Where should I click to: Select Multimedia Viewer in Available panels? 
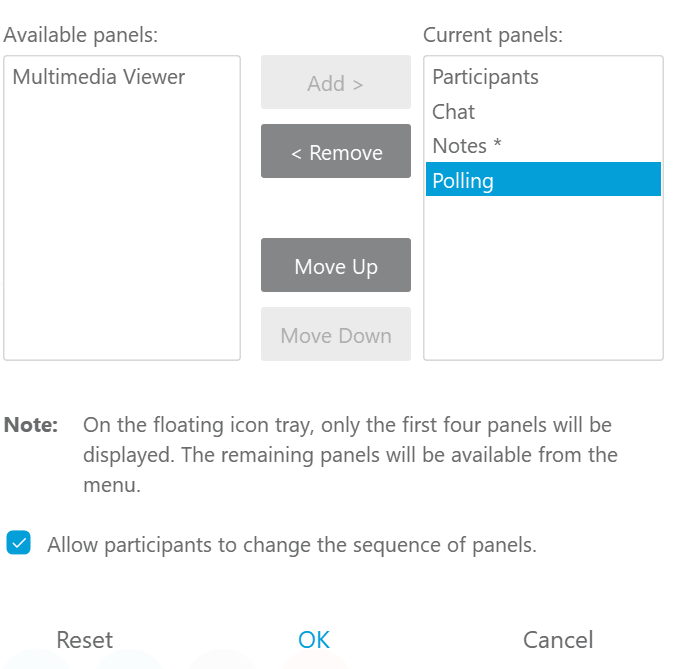pyautogui.click(x=99, y=77)
